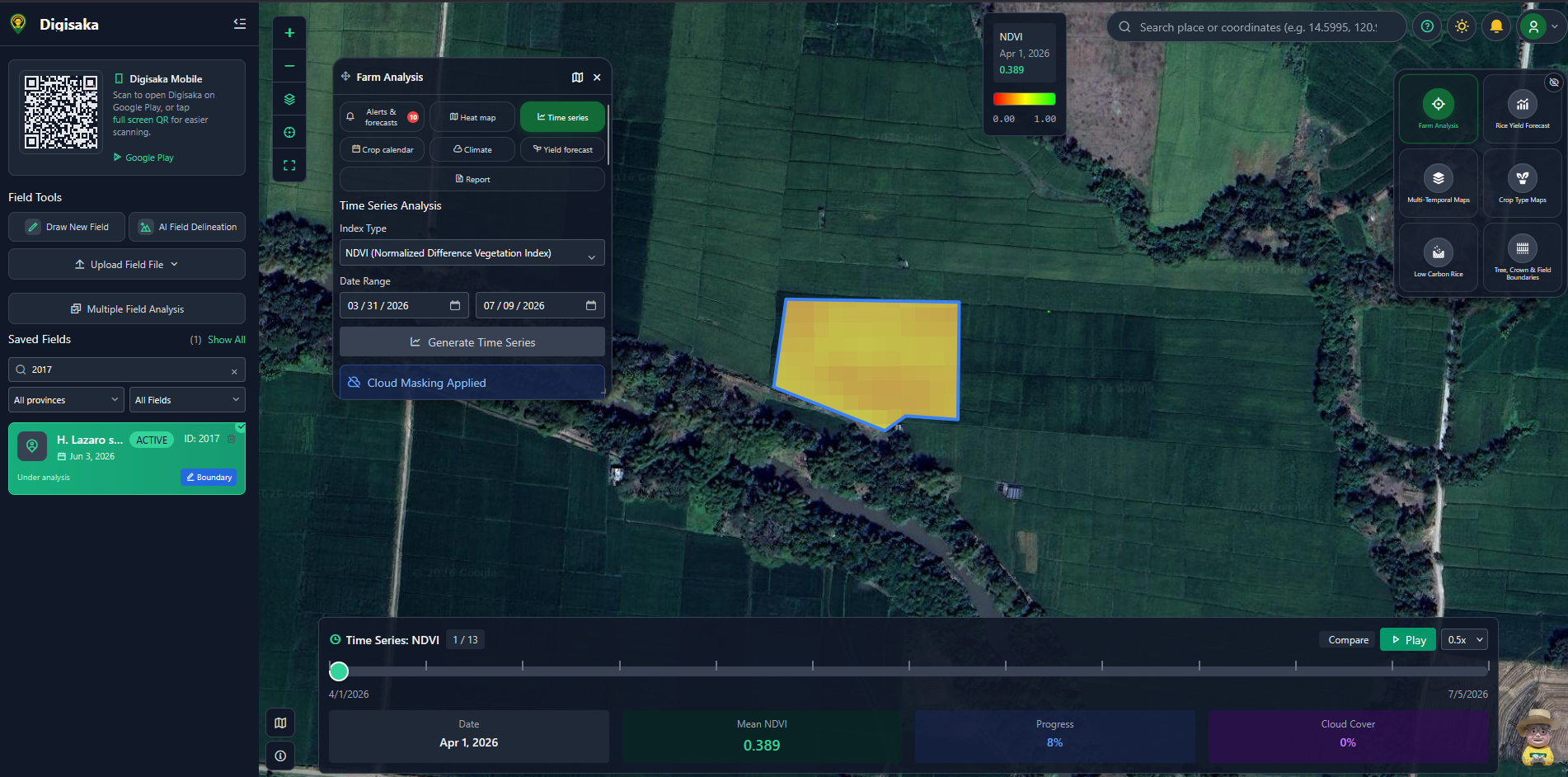The image size is (1568, 777).
Task: Open the map info icon at bottom left
Action: click(x=280, y=756)
